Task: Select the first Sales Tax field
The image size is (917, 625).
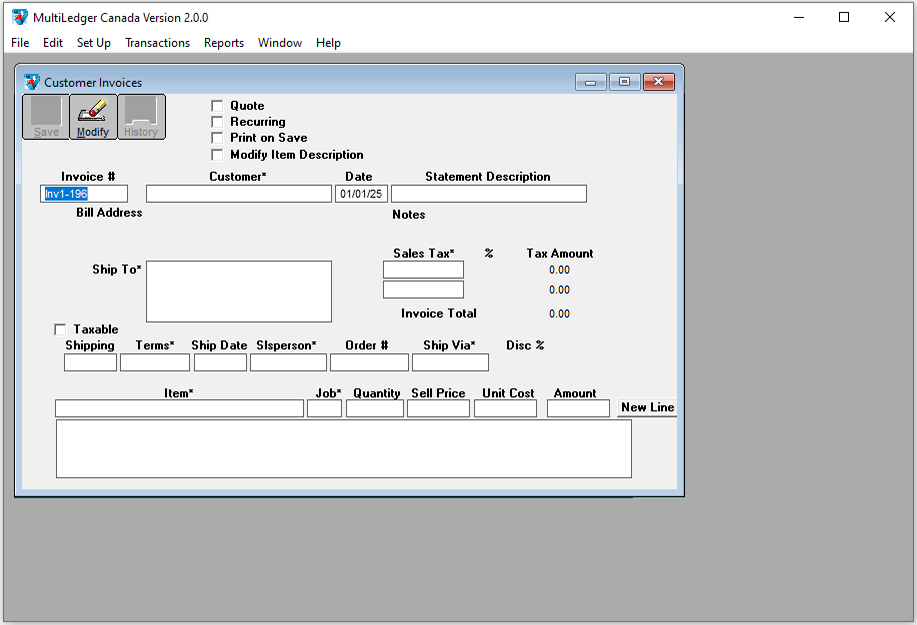Action: pyautogui.click(x=423, y=270)
